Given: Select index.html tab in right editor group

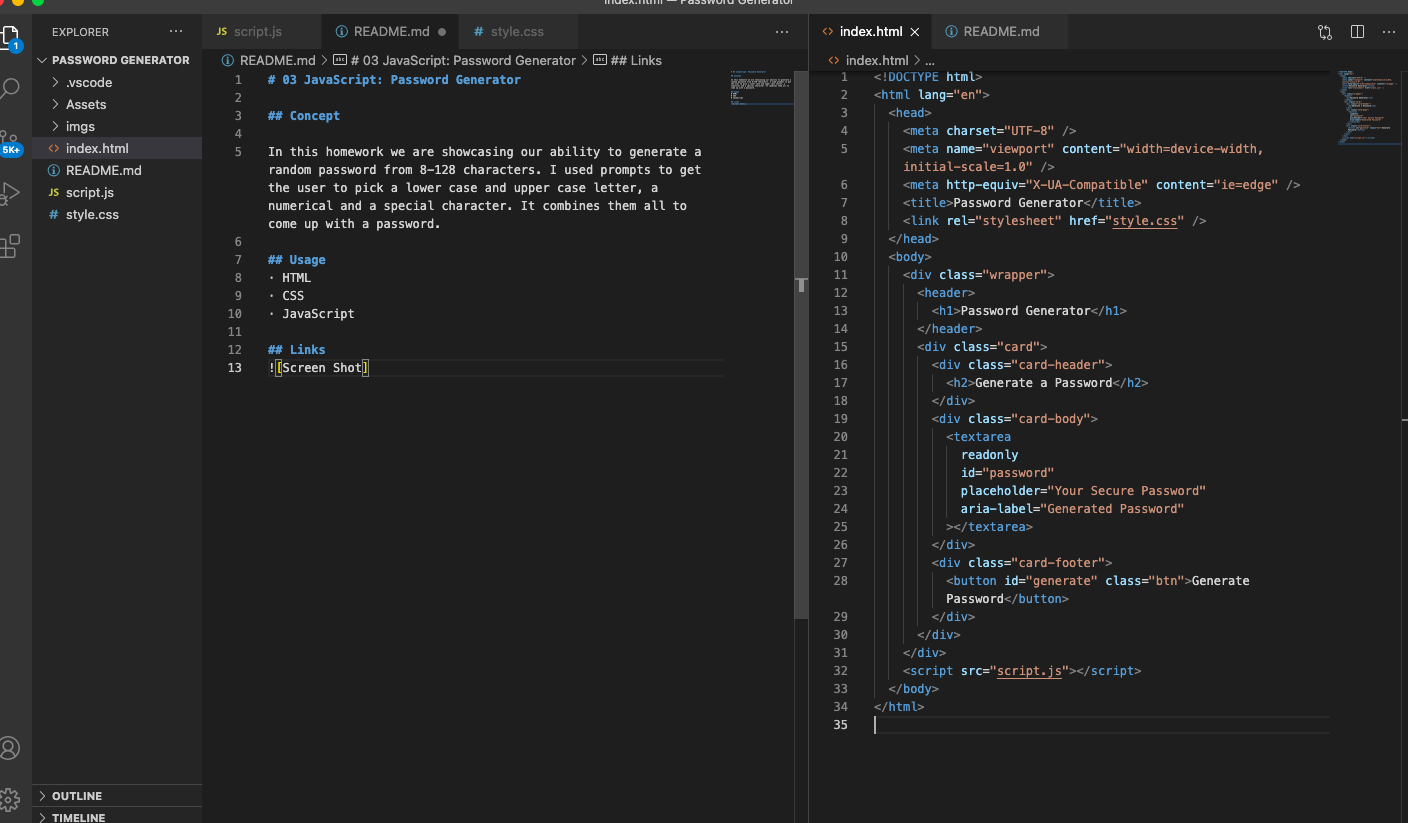Looking at the screenshot, I should 871,32.
